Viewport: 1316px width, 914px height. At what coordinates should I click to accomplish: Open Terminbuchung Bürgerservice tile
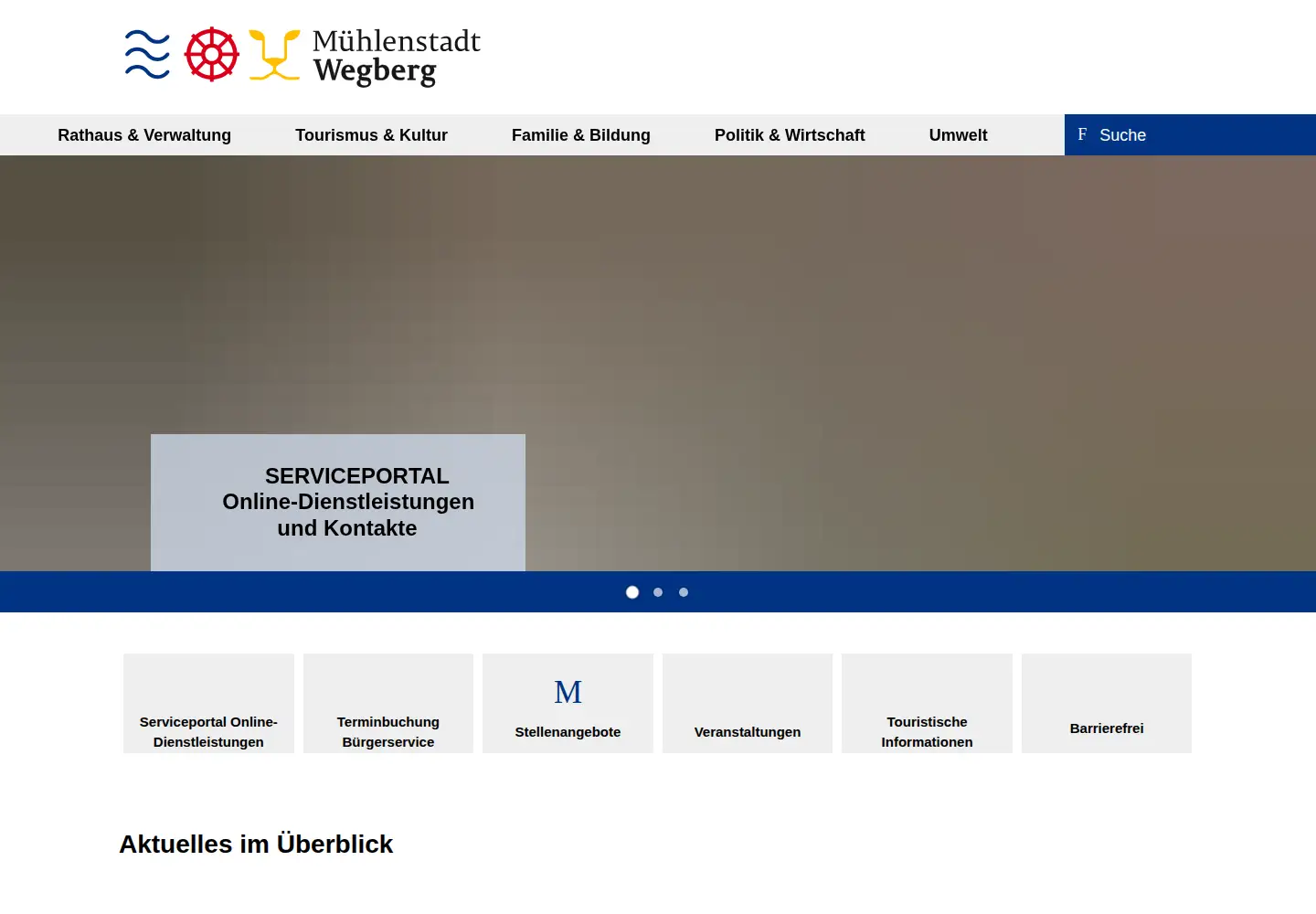(388, 704)
